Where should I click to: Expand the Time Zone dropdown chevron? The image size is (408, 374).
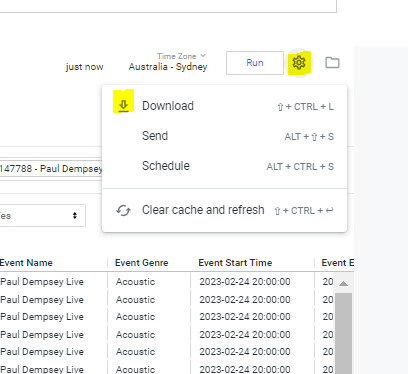click(x=203, y=56)
